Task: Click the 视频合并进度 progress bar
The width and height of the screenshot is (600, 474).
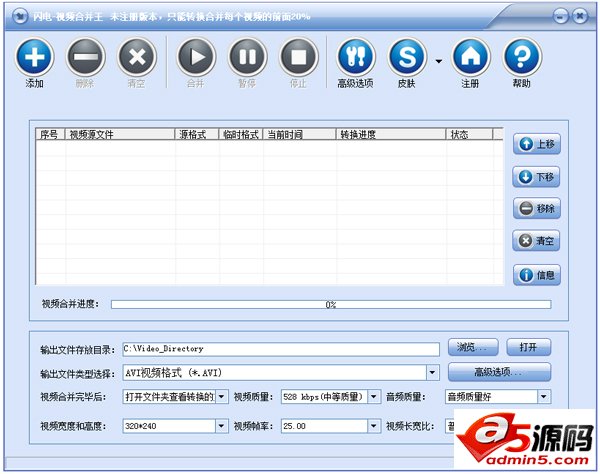Action: (x=331, y=305)
